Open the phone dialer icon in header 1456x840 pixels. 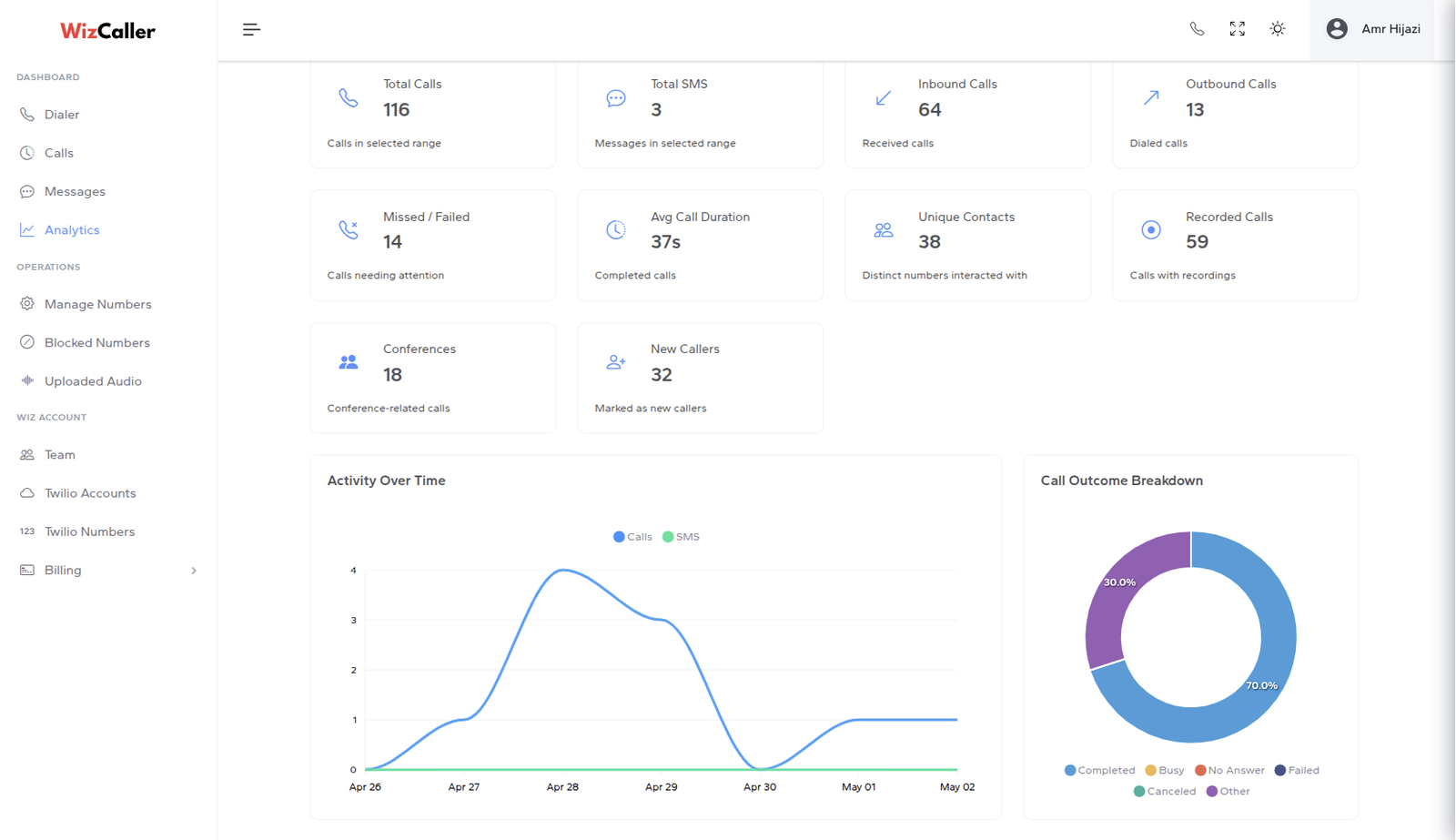[1197, 29]
